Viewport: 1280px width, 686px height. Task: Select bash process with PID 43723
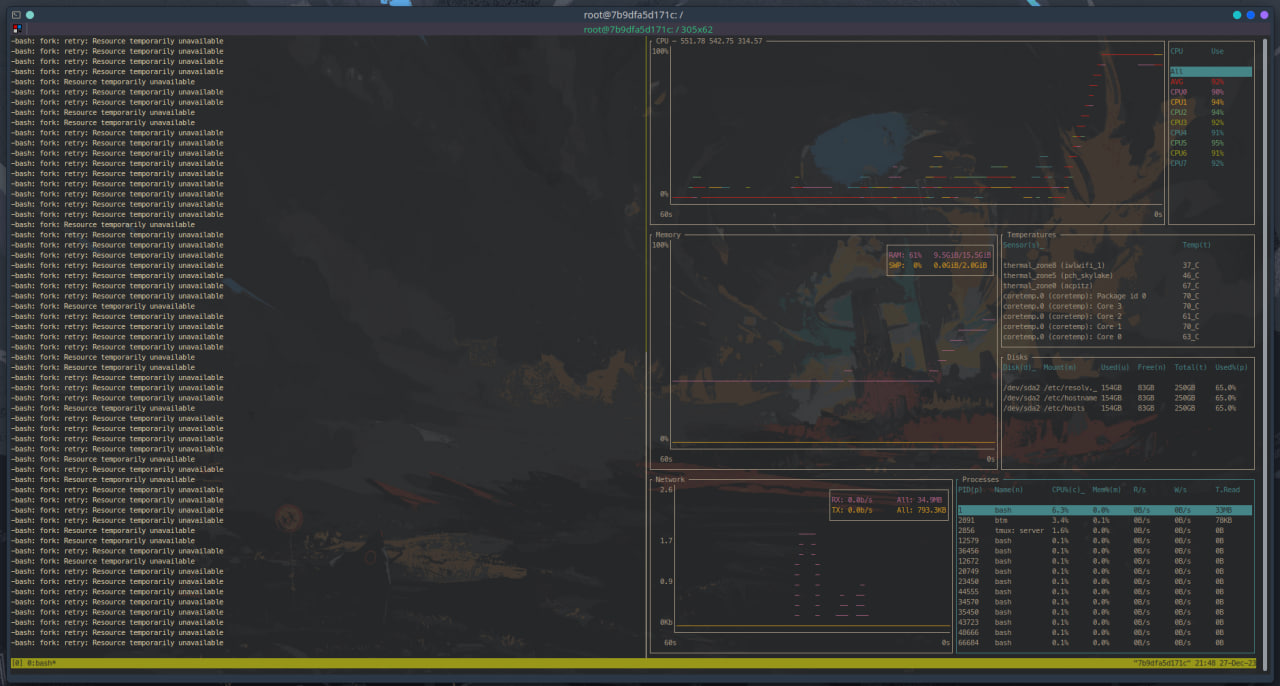point(1105,622)
